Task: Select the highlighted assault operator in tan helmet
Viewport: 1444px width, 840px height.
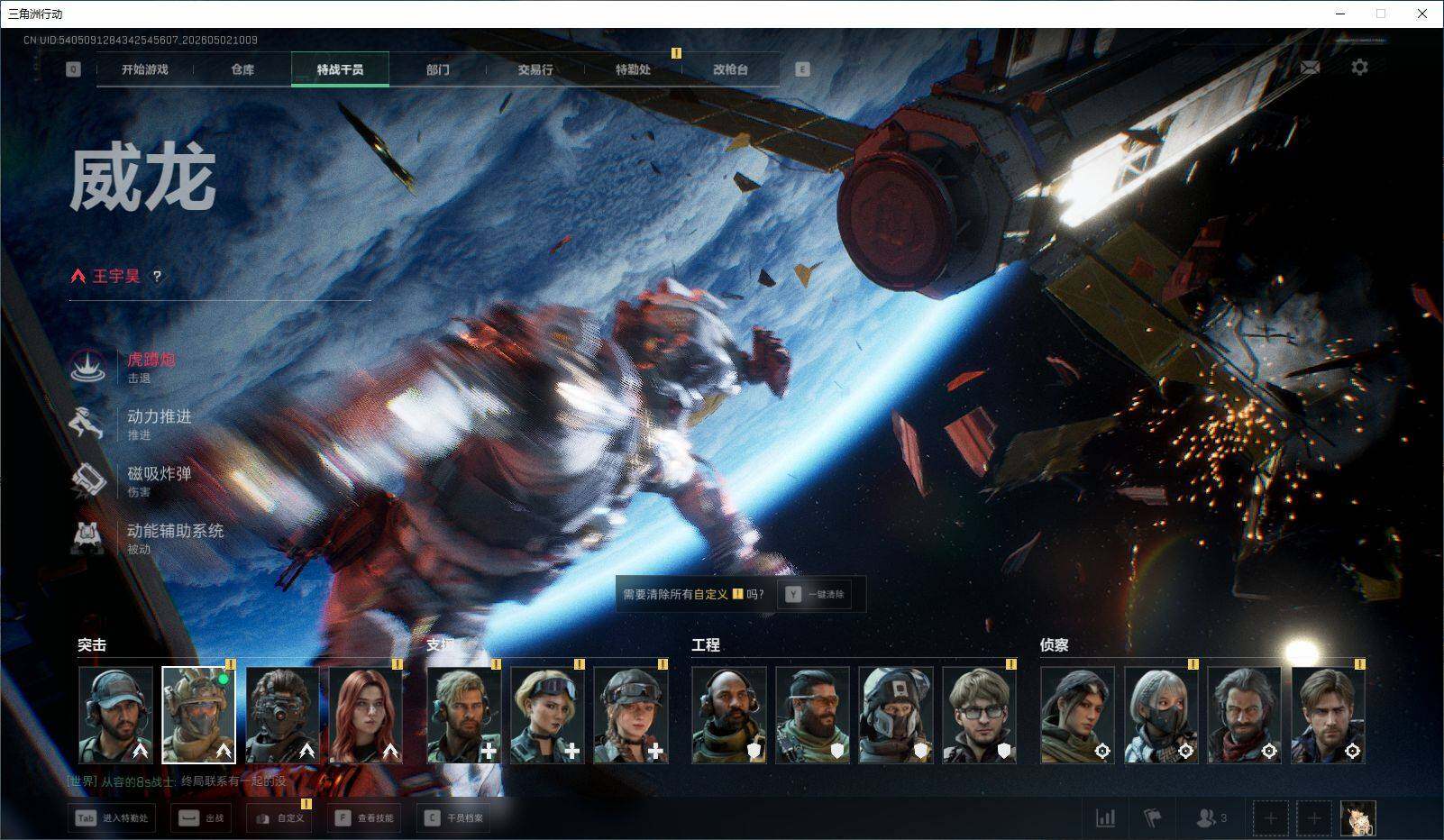Action: (198, 715)
